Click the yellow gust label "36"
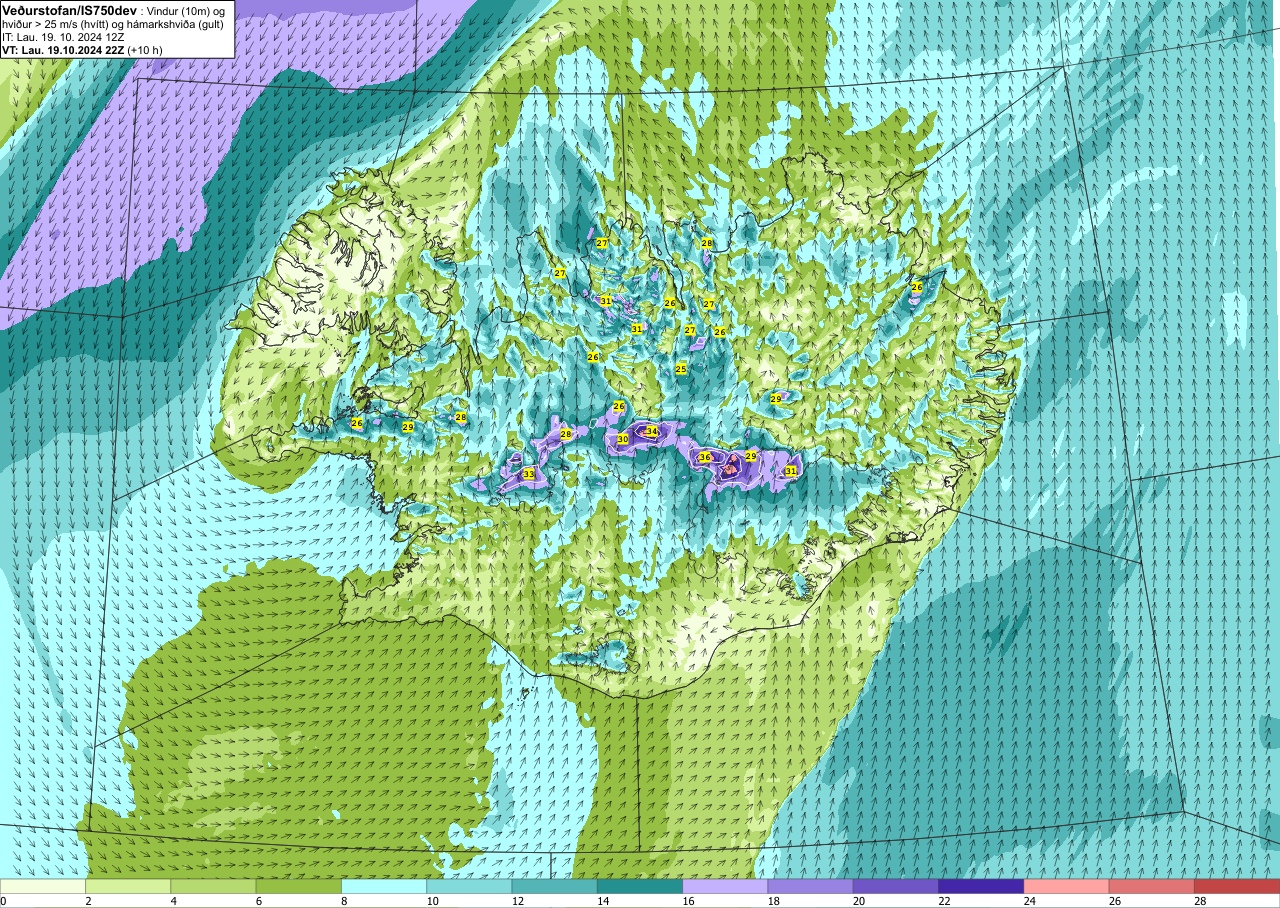 704,457
